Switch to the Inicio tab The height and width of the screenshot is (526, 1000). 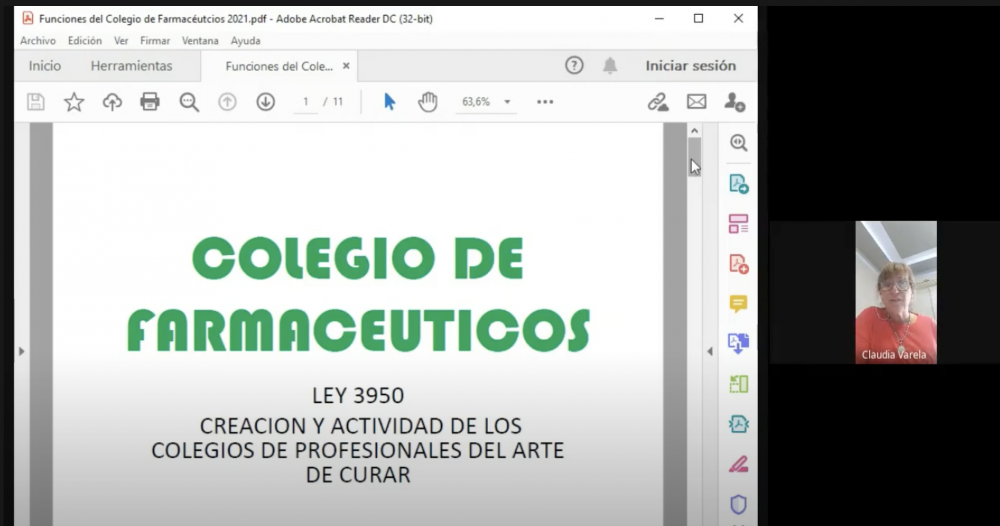tap(45, 66)
